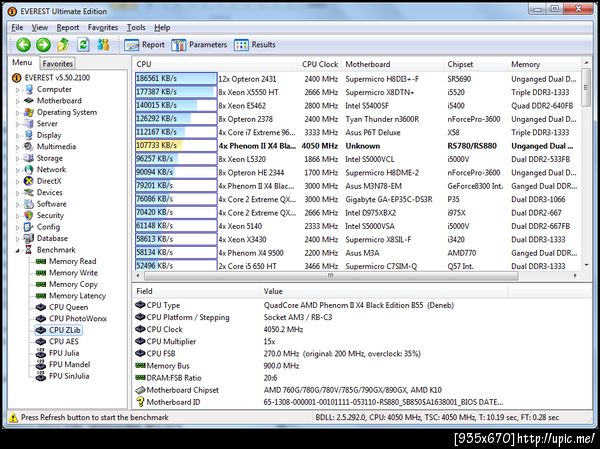Click the green Forward arrow icon
Screen dimensions: 600x449
[x=43, y=45]
